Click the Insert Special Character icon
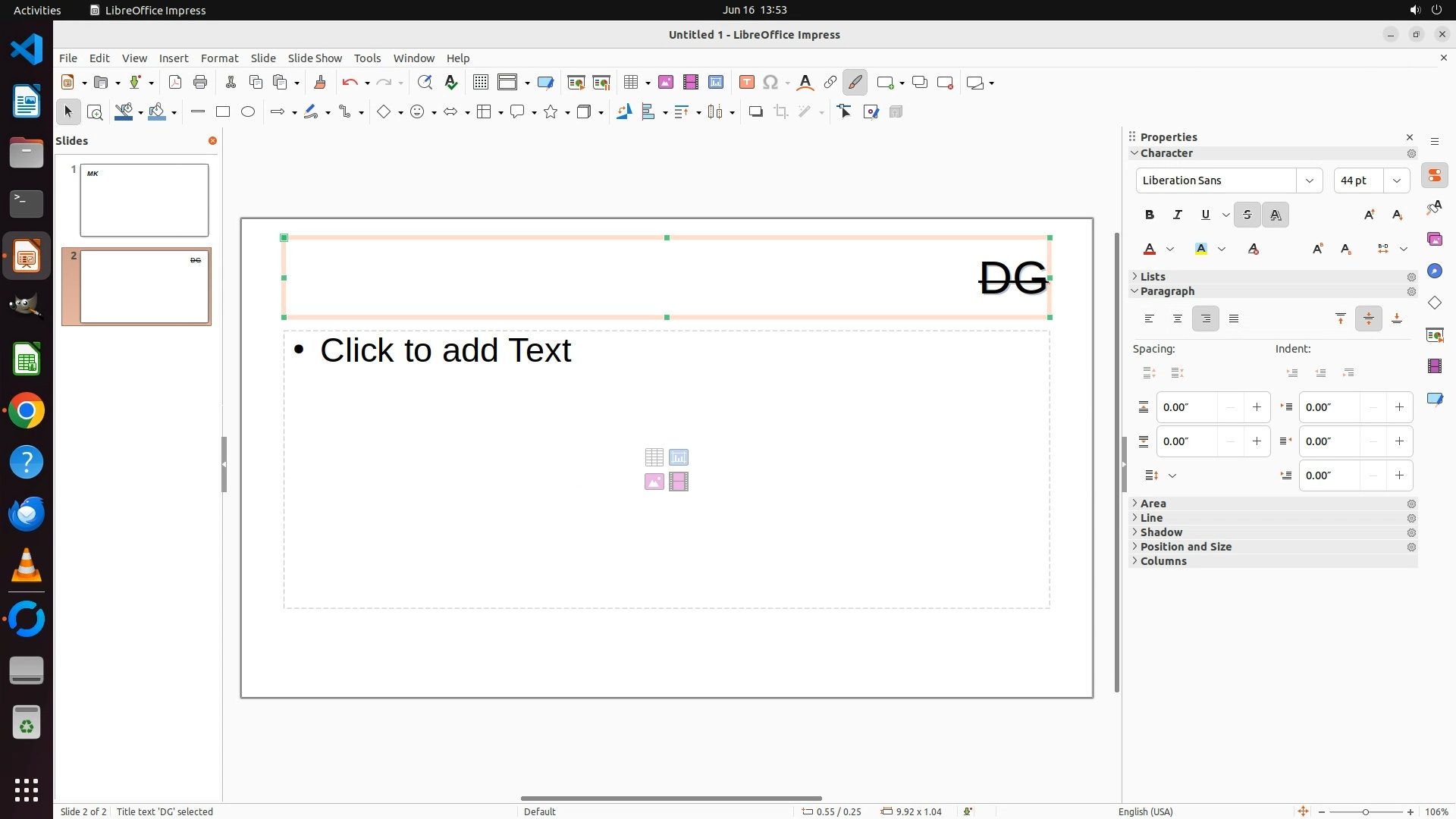The height and width of the screenshot is (819, 1456). pos(770,83)
